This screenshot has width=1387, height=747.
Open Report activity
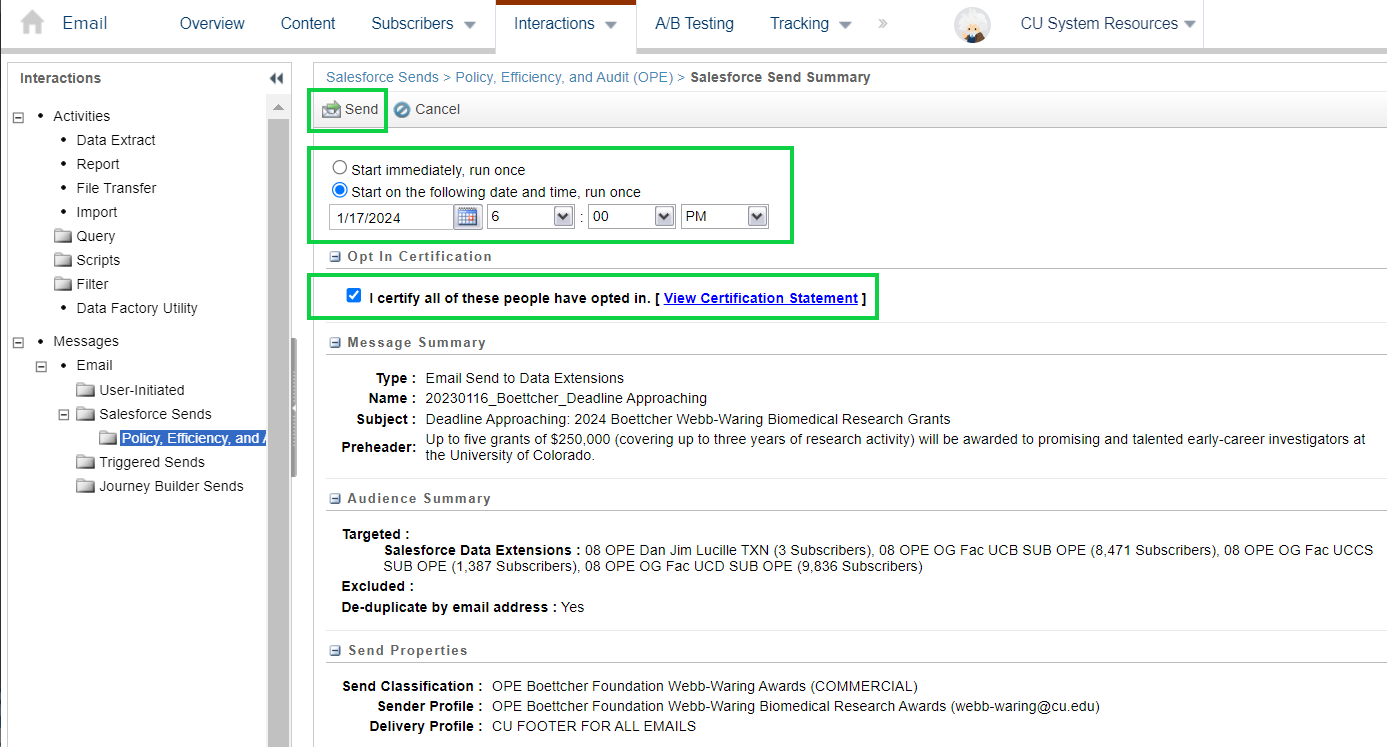coord(98,164)
